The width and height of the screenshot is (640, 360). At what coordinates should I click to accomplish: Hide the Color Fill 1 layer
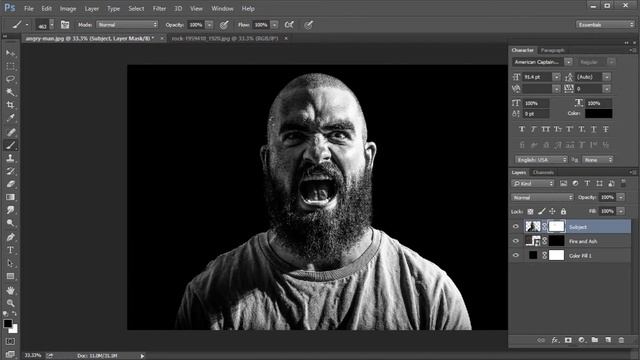pyautogui.click(x=516, y=256)
